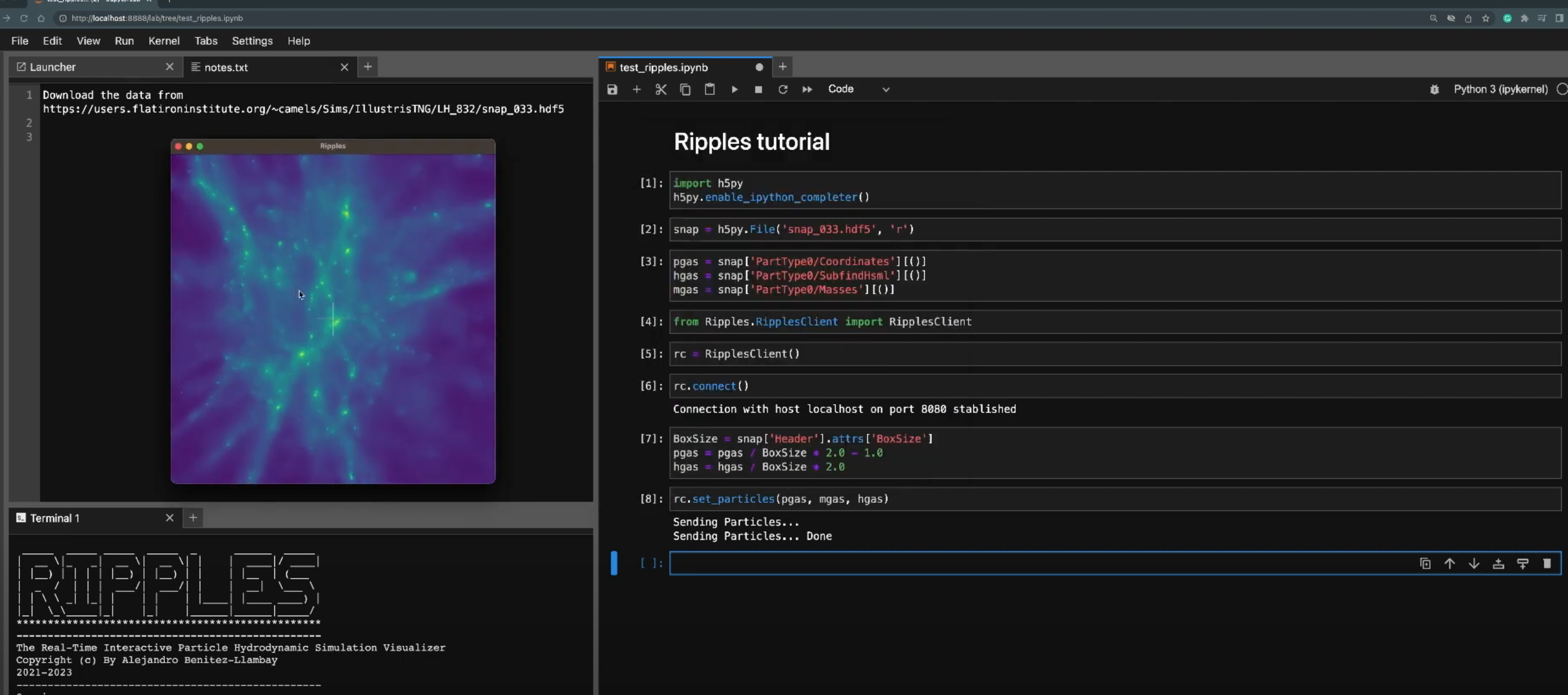The height and width of the screenshot is (695, 1568).
Task: Close the Terminal 1 tab
Action: coord(170,518)
